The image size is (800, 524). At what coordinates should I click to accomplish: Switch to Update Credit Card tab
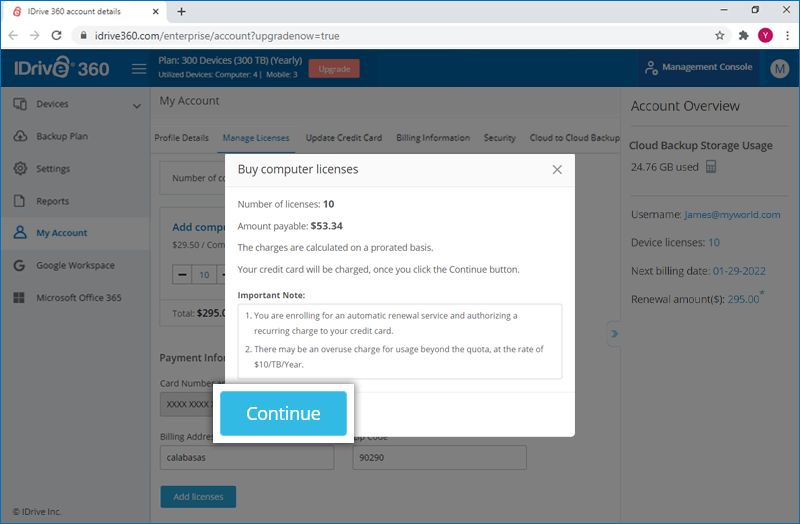tap(344, 138)
